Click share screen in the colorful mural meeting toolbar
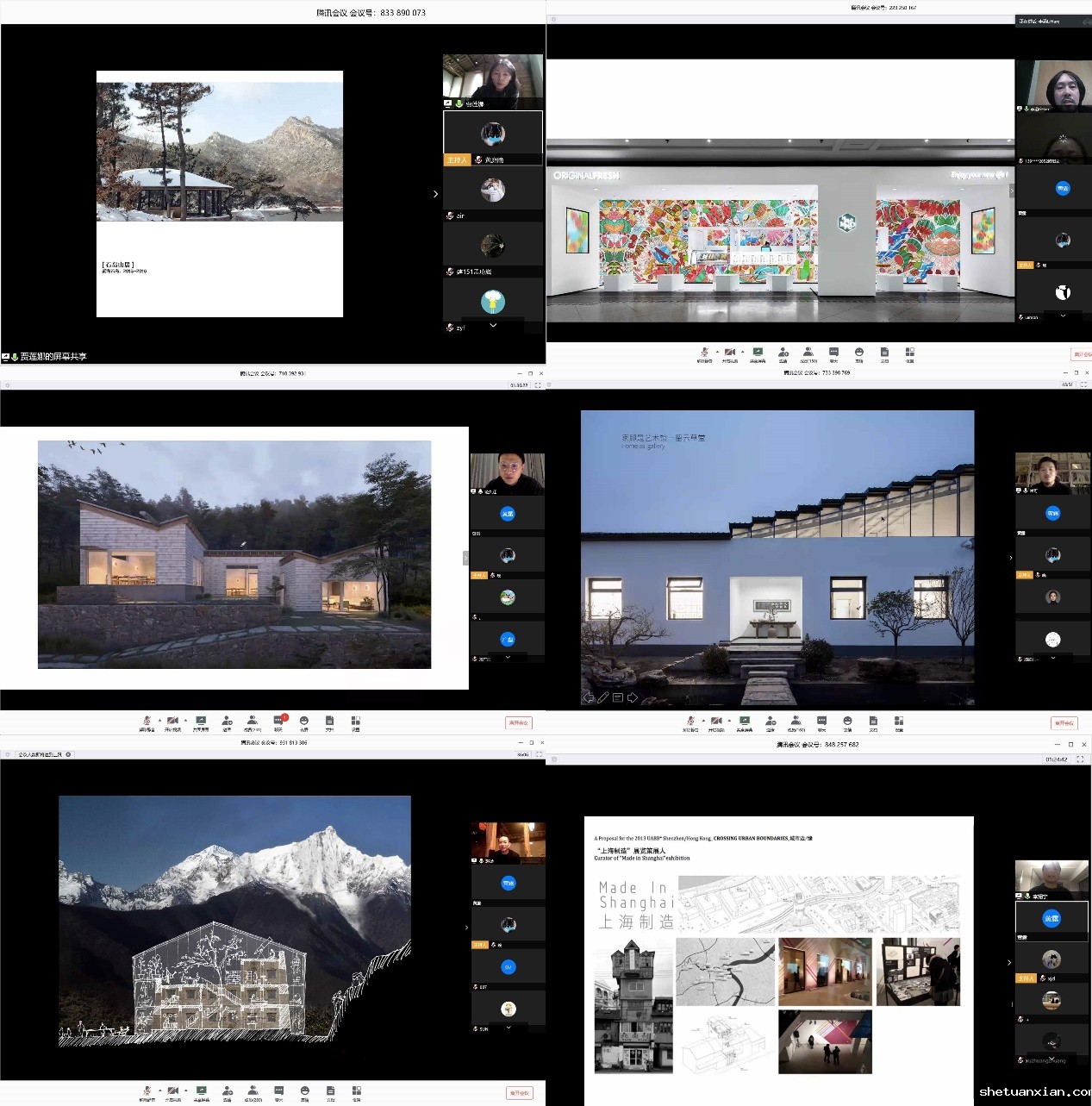Viewport: 1092px width, 1106px height. click(758, 353)
